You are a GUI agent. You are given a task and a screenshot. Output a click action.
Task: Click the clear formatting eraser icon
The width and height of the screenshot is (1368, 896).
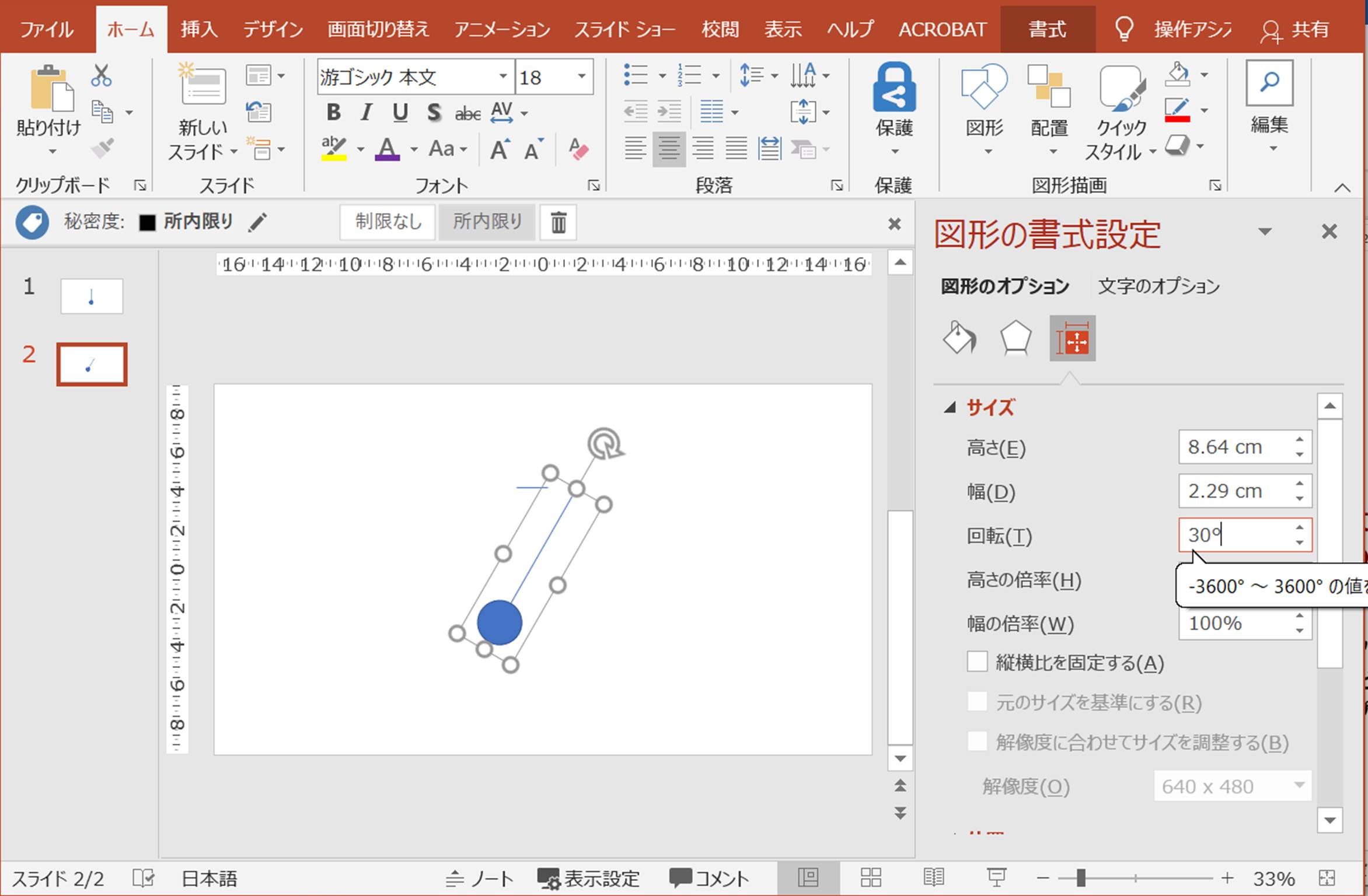tap(578, 149)
